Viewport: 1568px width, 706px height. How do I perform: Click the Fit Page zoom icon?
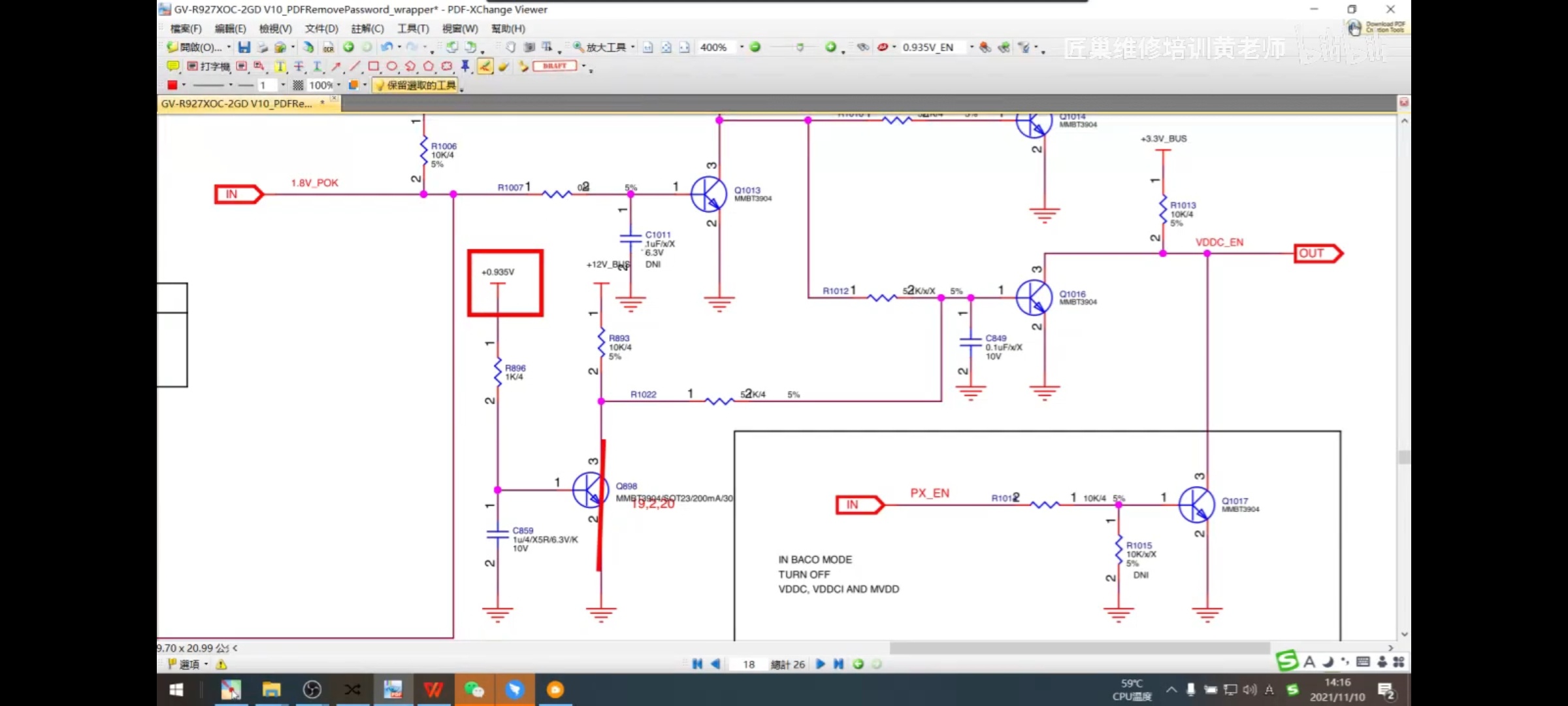point(666,47)
